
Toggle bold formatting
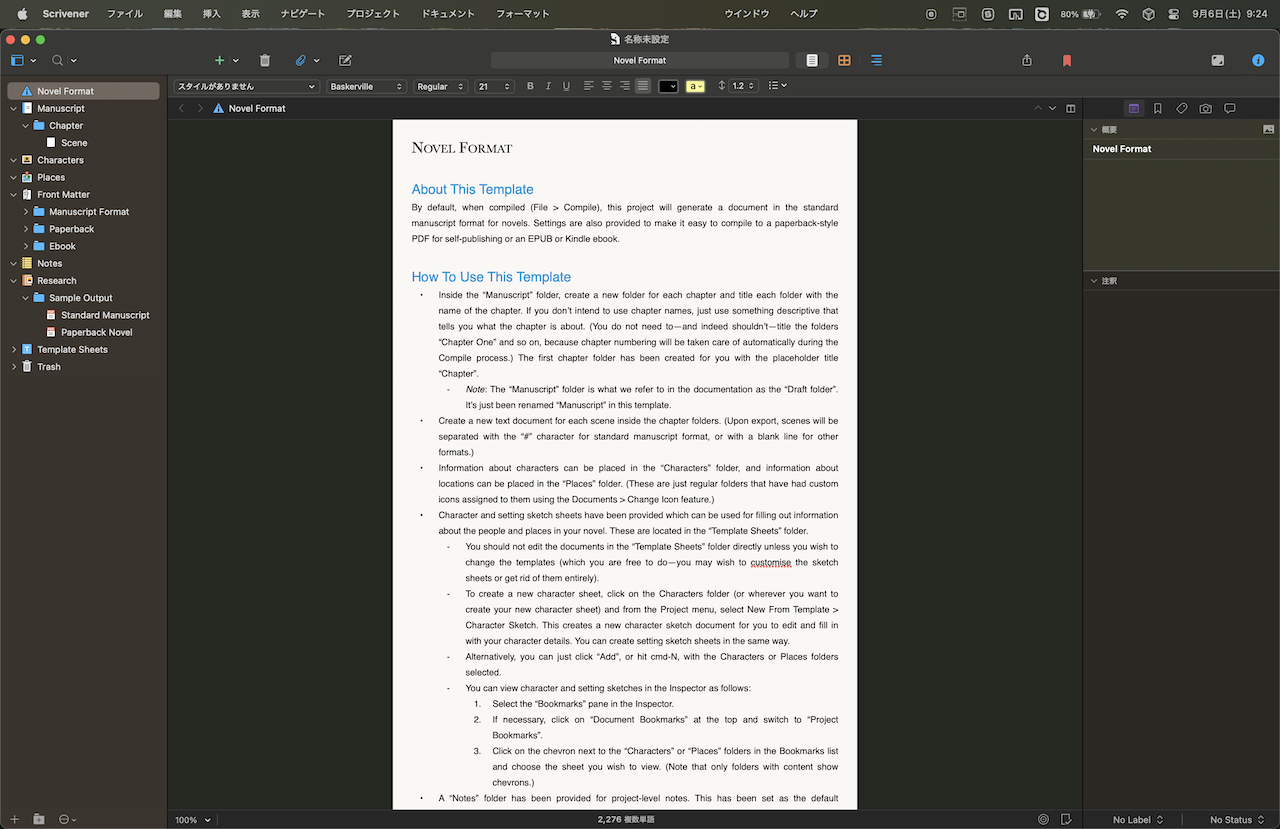click(530, 86)
